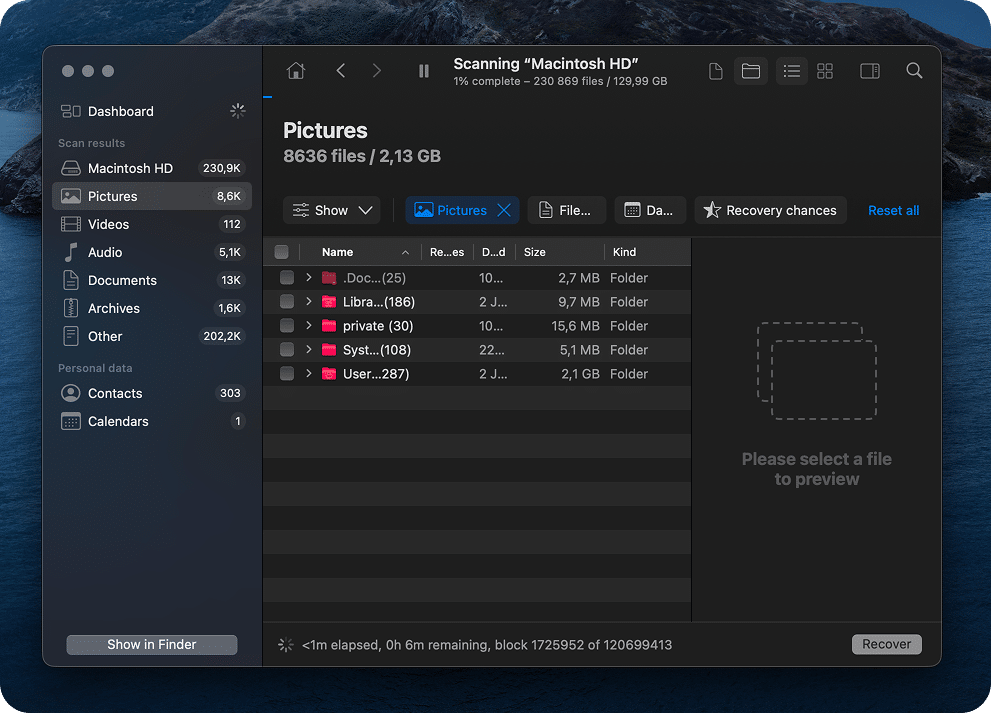Toggle the preview side panel icon
This screenshot has width=991, height=713.
point(869,71)
